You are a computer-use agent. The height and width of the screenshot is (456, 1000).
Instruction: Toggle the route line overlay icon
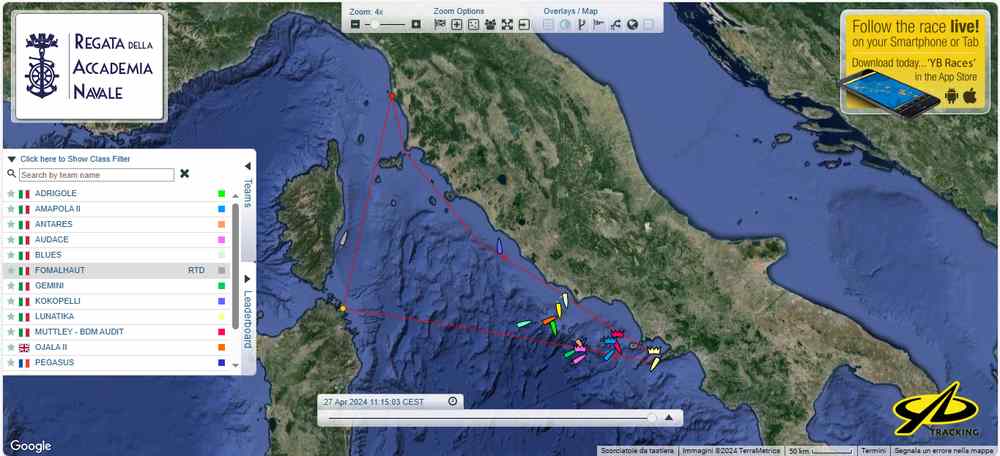click(x=615, y=24)
